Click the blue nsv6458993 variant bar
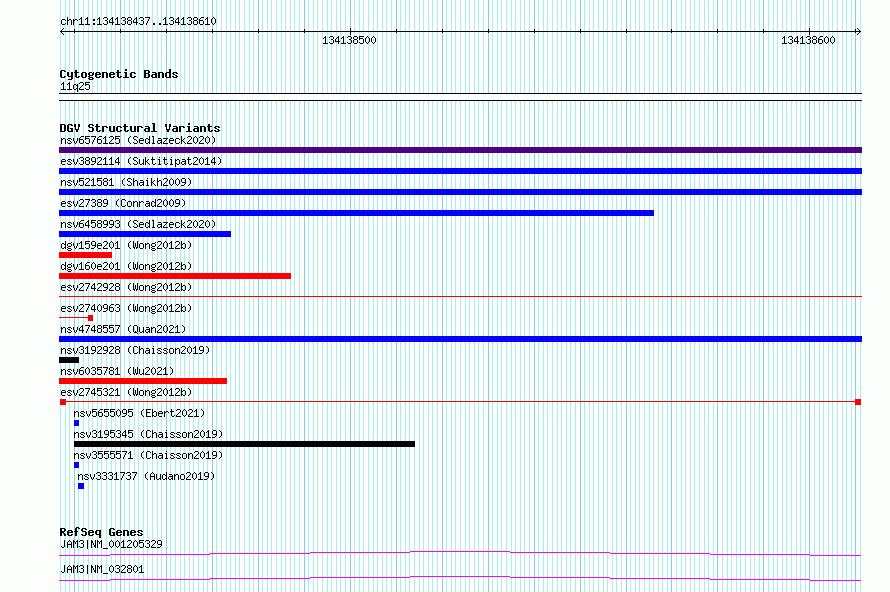The height and width of the screenshot is (592, 890). pos(145,234)
